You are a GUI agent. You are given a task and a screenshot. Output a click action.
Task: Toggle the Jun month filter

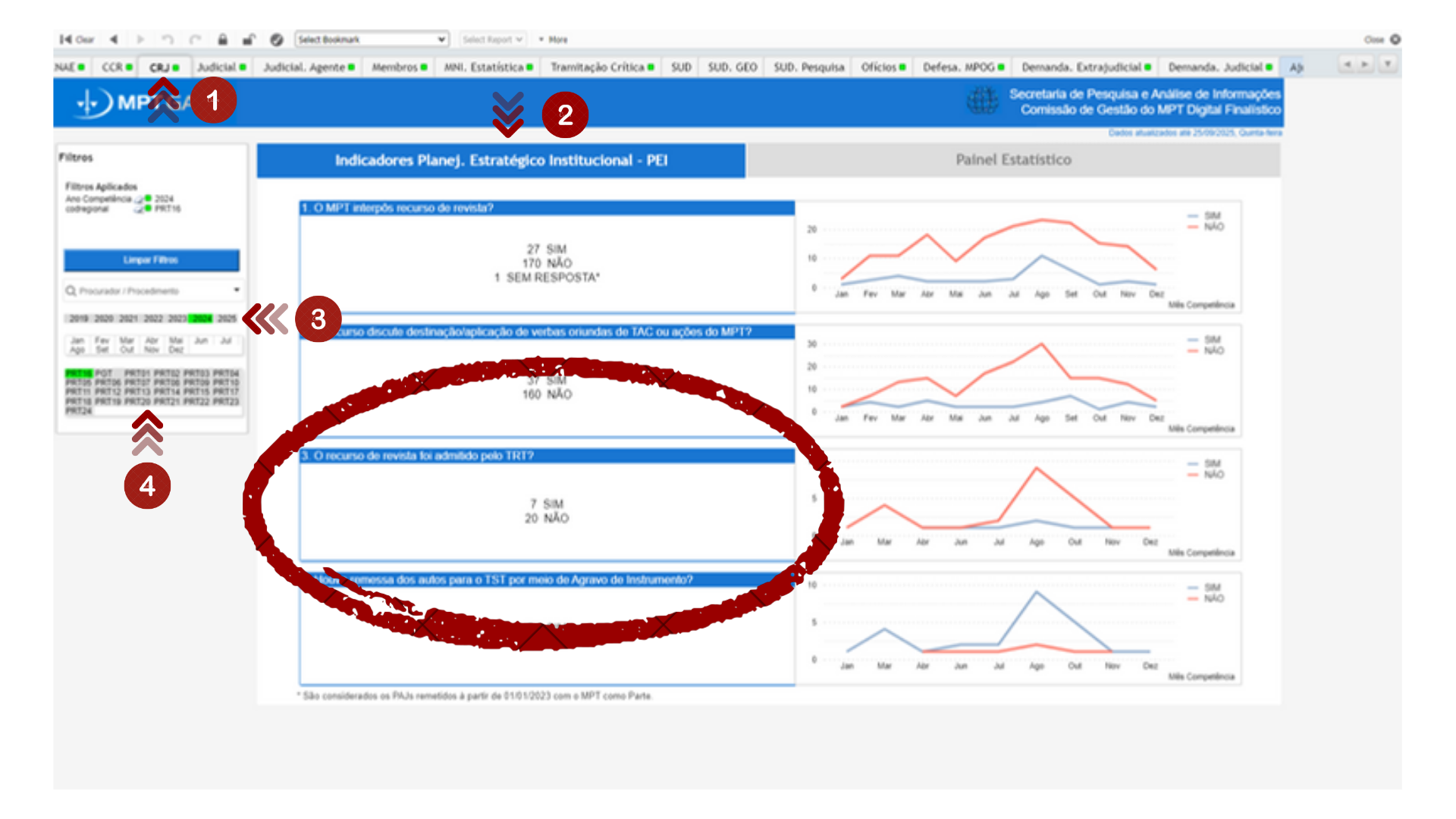tap(201, 341)
